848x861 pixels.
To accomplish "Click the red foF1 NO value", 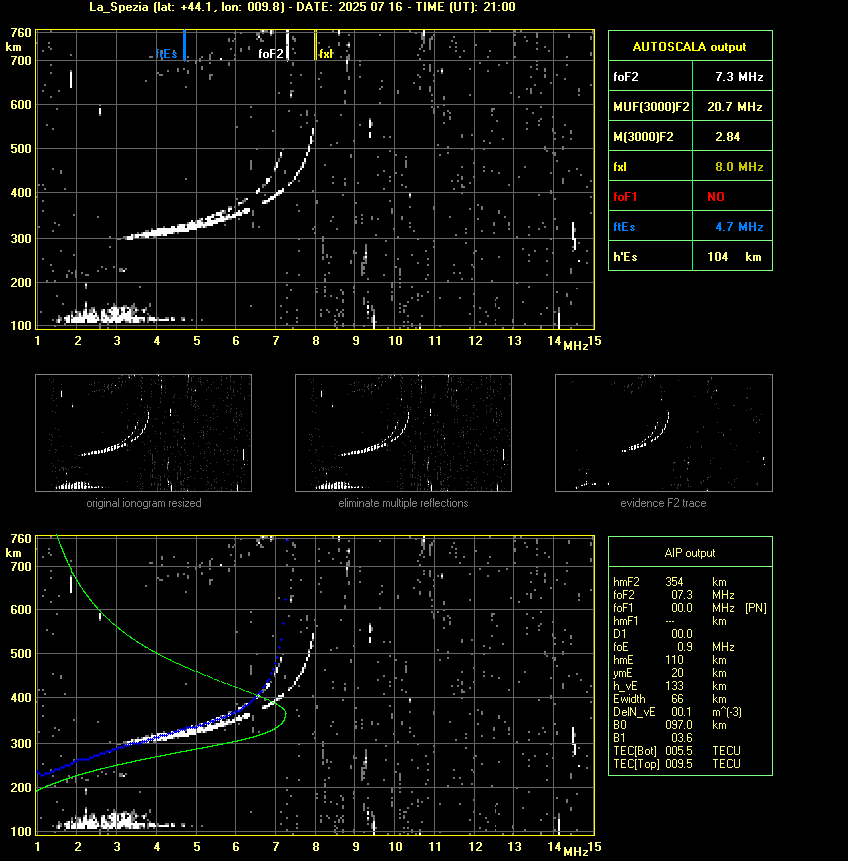I will click(x=716, y=197).
